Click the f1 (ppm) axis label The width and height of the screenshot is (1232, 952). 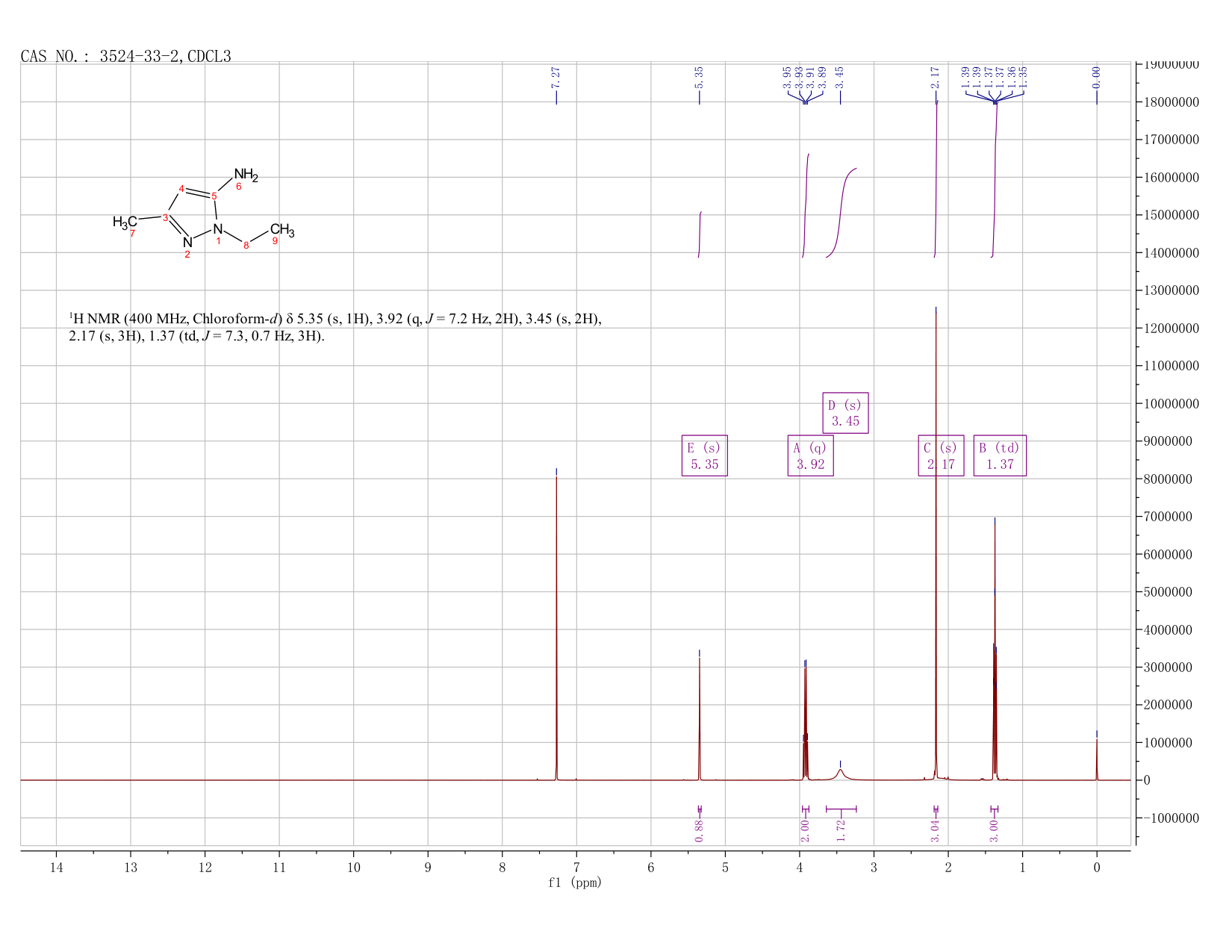575,883
